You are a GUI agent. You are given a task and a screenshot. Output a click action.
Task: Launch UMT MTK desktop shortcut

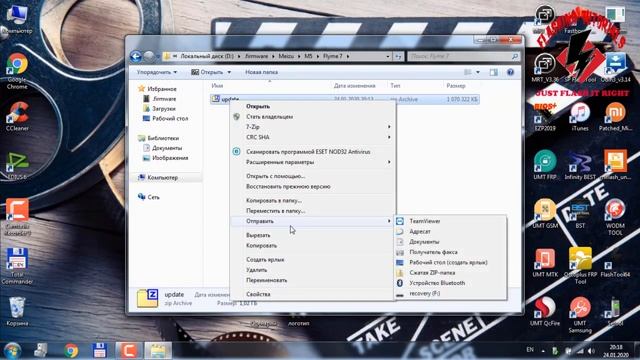point(545,262)
